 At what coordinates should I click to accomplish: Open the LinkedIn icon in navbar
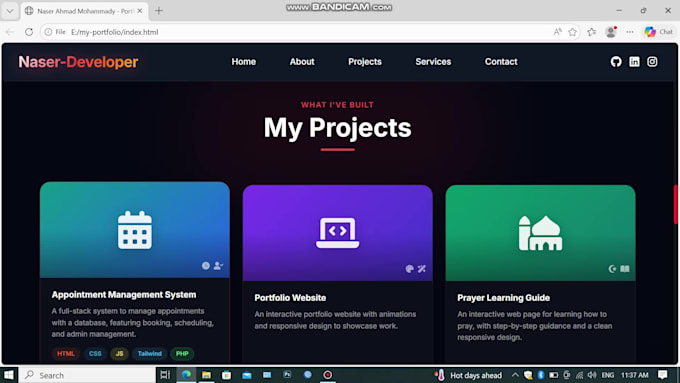tap(634, 62)
